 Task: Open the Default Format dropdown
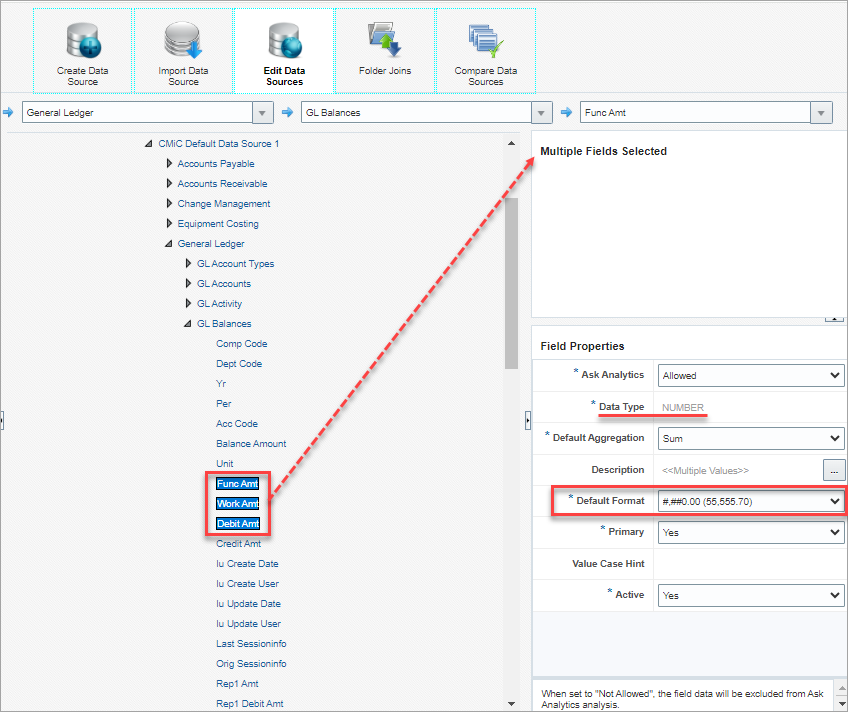tap(751, 501)
